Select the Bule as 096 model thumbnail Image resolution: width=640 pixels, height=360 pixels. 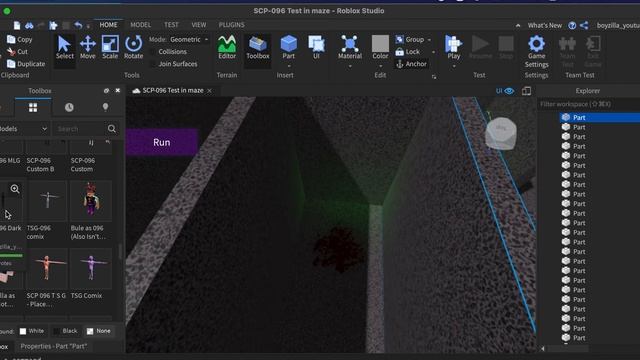coord(91,200)
